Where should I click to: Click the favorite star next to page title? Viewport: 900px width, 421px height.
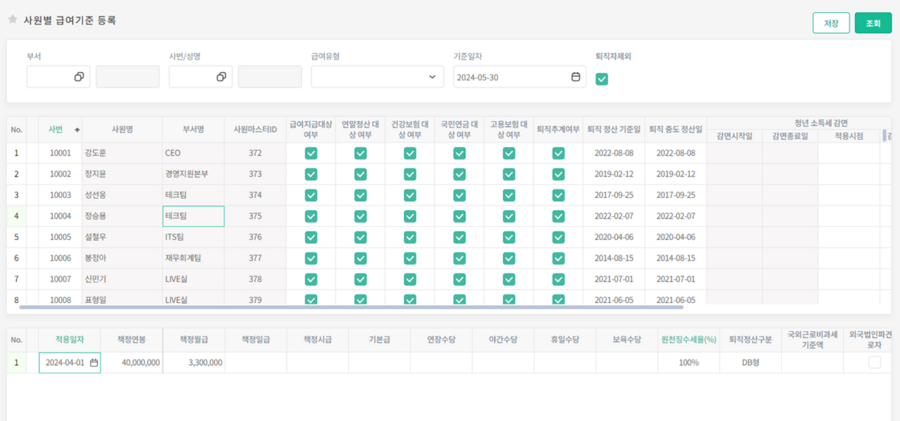[x=12, y=20]
